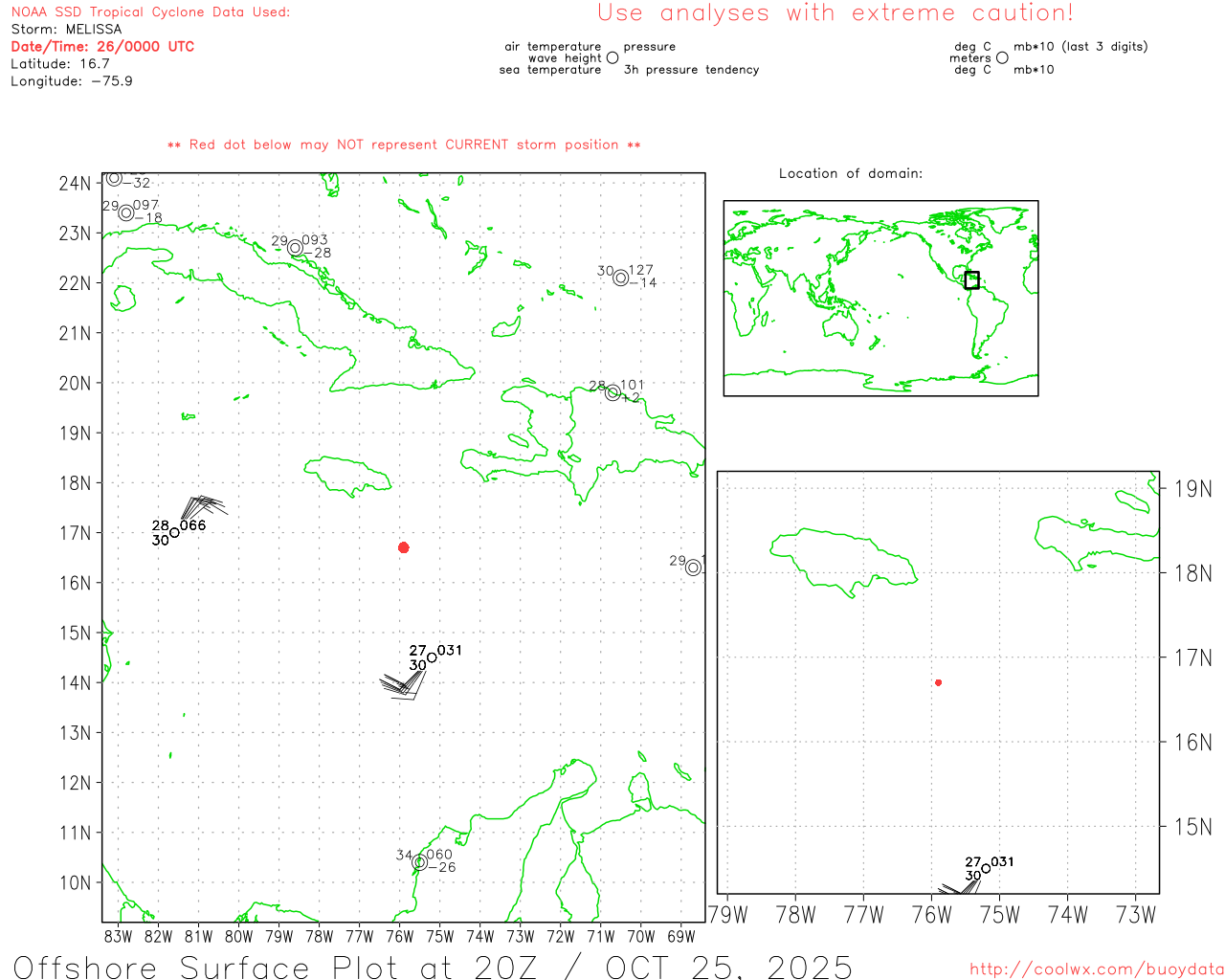Click the Location of domain world map

(880, 298)
